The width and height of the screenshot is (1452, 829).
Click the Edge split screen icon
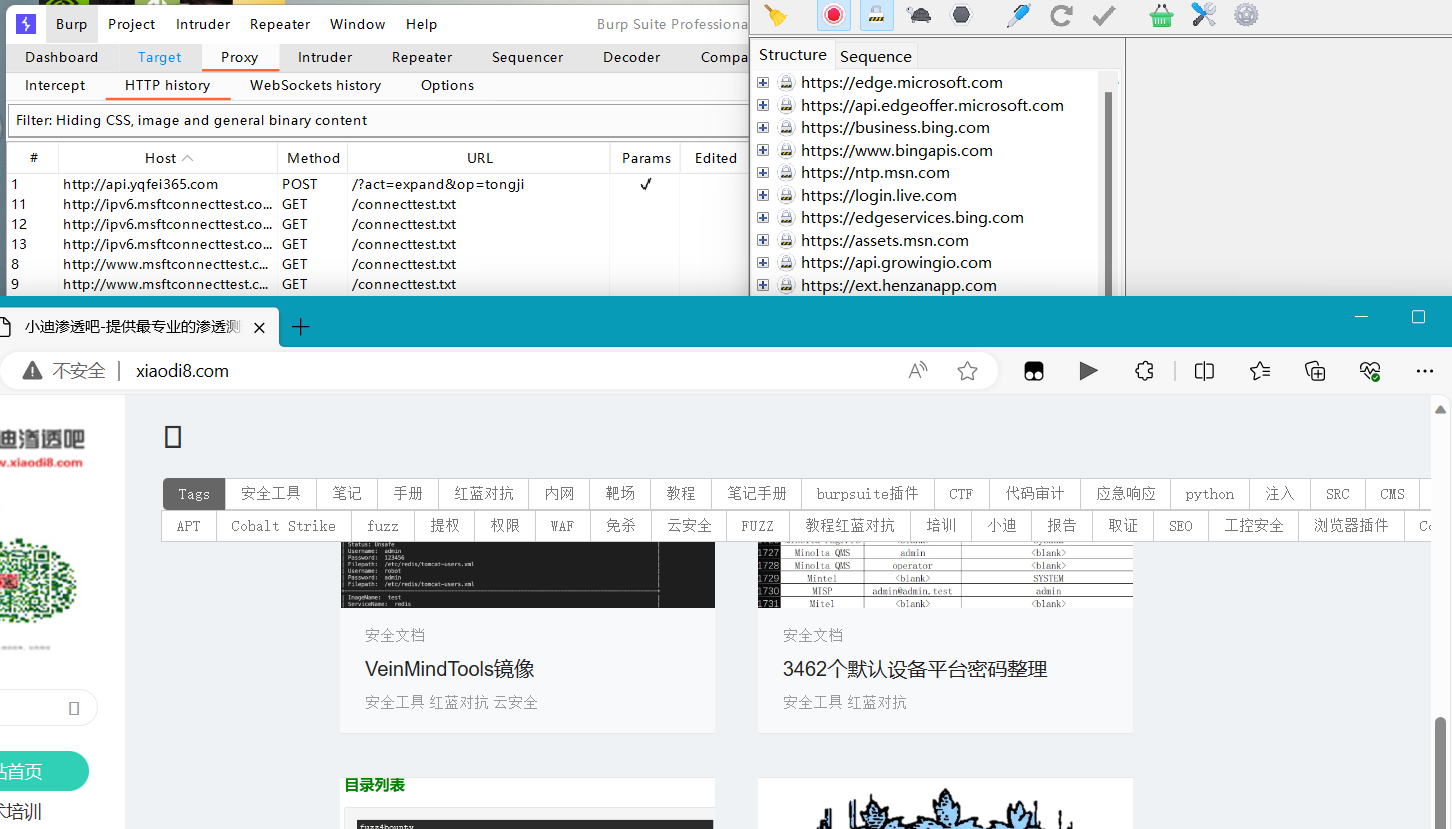point(1204,371)
